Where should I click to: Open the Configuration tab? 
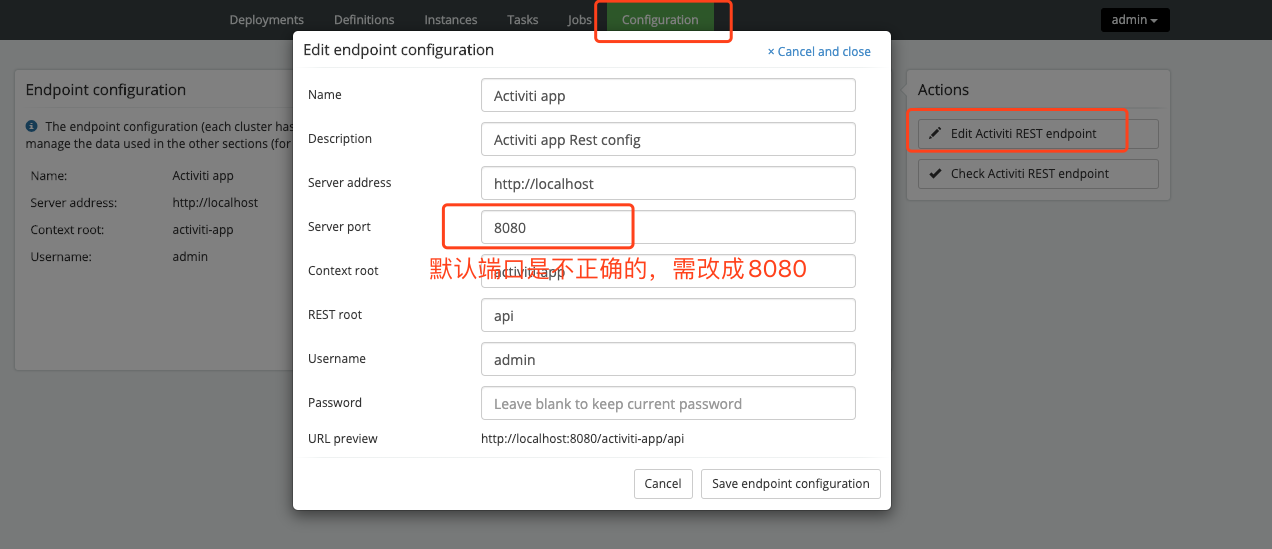coord(660,19)
